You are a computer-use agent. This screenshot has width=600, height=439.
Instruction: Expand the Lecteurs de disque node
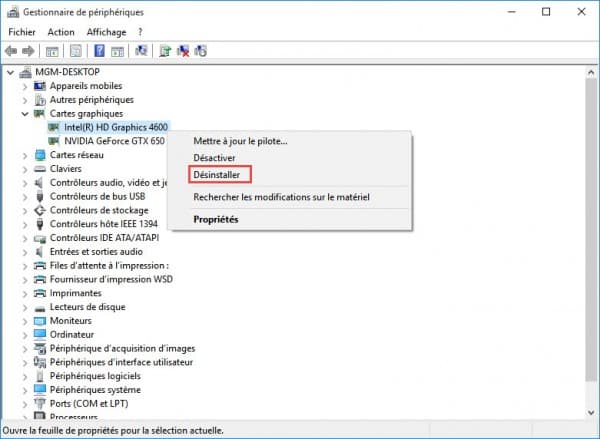point(25,307)
